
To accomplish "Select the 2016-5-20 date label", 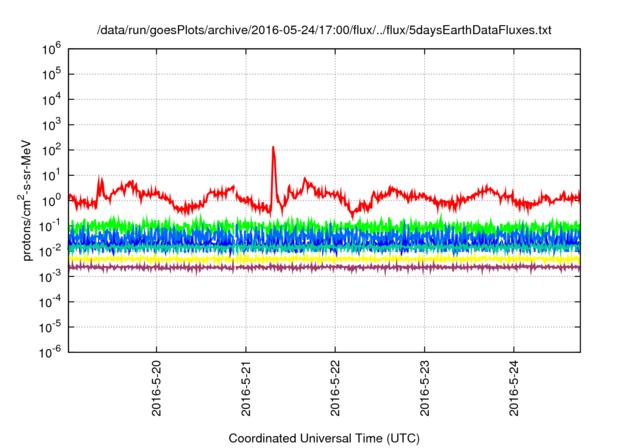I will [156, 388].
